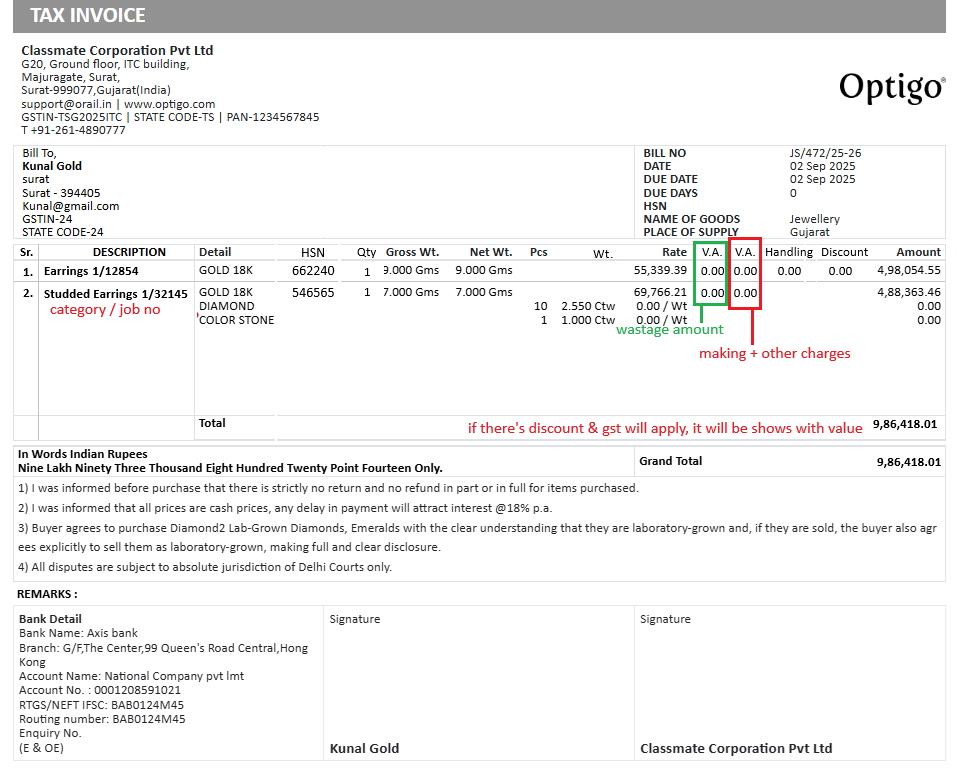Select the bill number JS/472/25-26
This screenshot has height=781, width=958.
[825, 153]
